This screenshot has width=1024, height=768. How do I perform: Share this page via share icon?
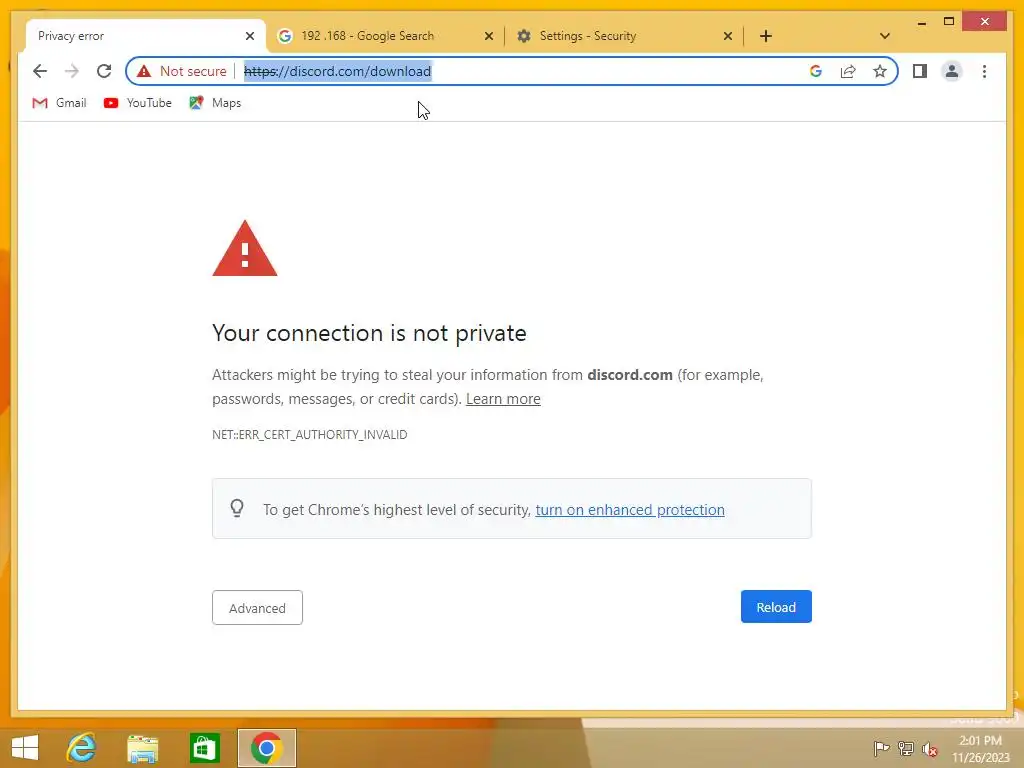(848, 71)
